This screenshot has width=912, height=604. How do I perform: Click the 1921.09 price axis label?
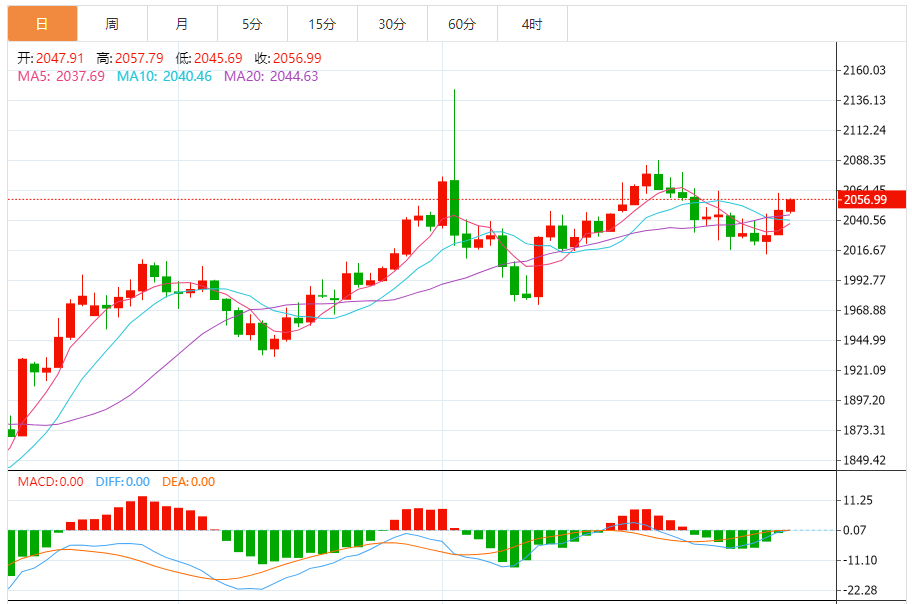(x=864, y=370)
